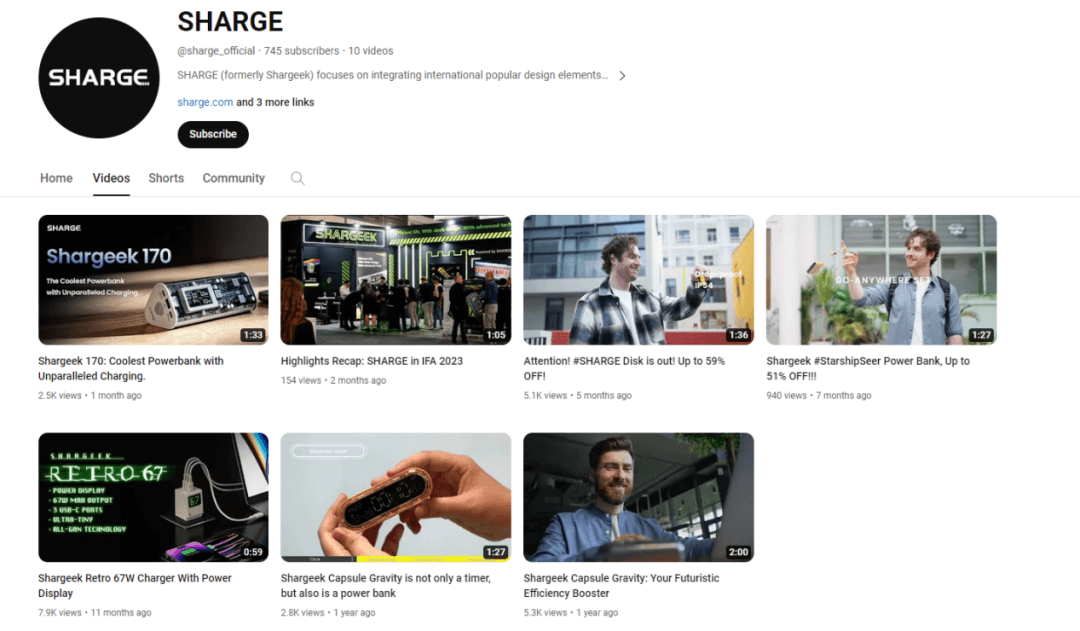Switch to the Home tab
The height and width of the screenshot is (631, 1080).
point(56,178)
